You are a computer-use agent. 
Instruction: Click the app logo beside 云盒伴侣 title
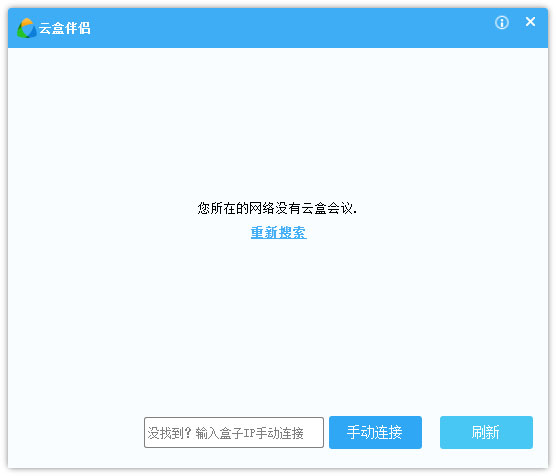click(x=27, y=28)
